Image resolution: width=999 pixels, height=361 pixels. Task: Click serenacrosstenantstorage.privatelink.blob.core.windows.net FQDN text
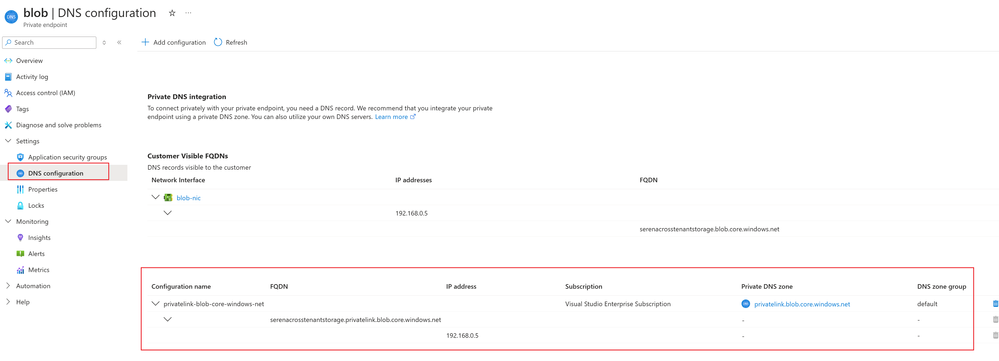pos(356,320)
